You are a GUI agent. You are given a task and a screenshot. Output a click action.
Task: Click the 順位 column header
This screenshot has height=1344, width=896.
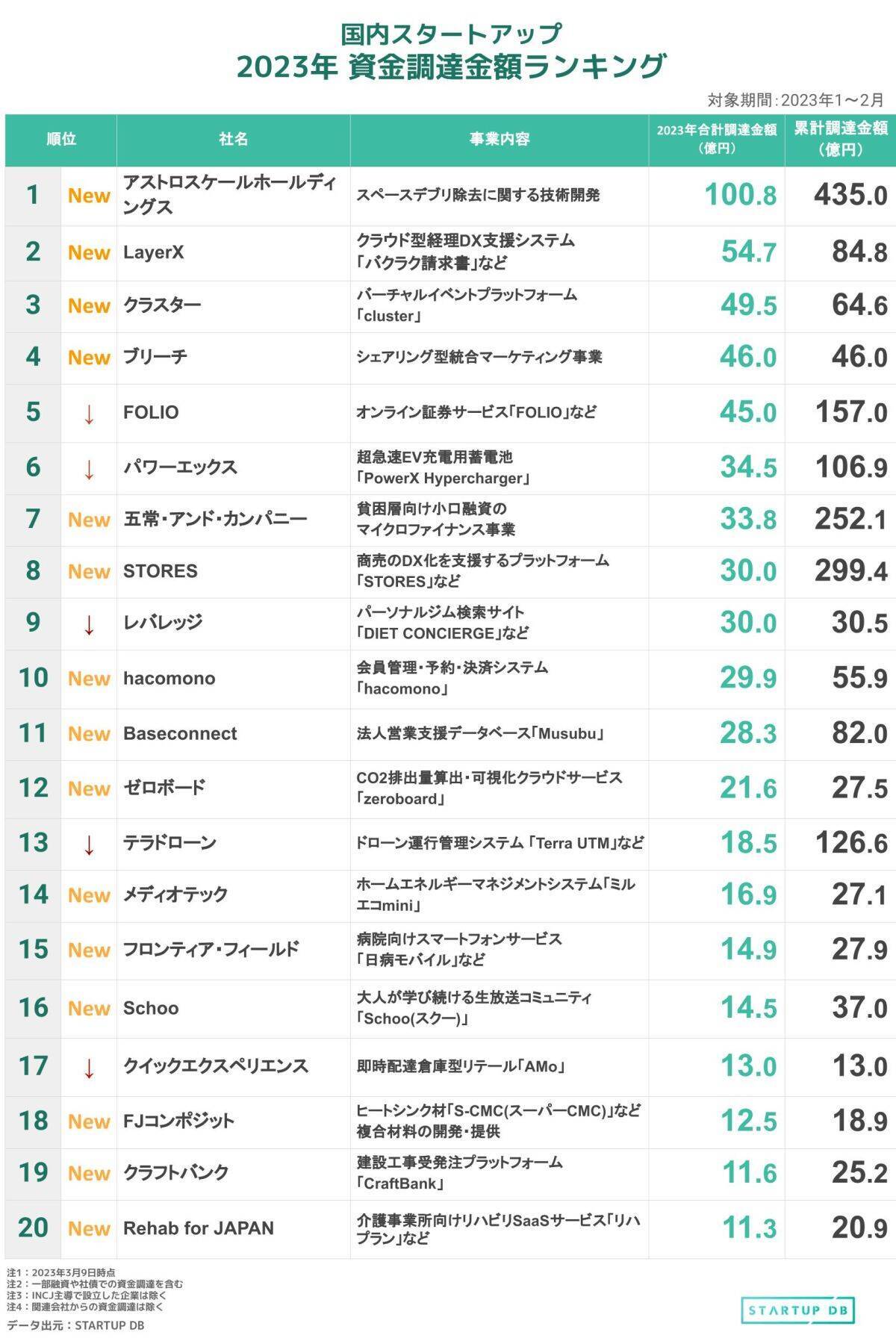61,140
